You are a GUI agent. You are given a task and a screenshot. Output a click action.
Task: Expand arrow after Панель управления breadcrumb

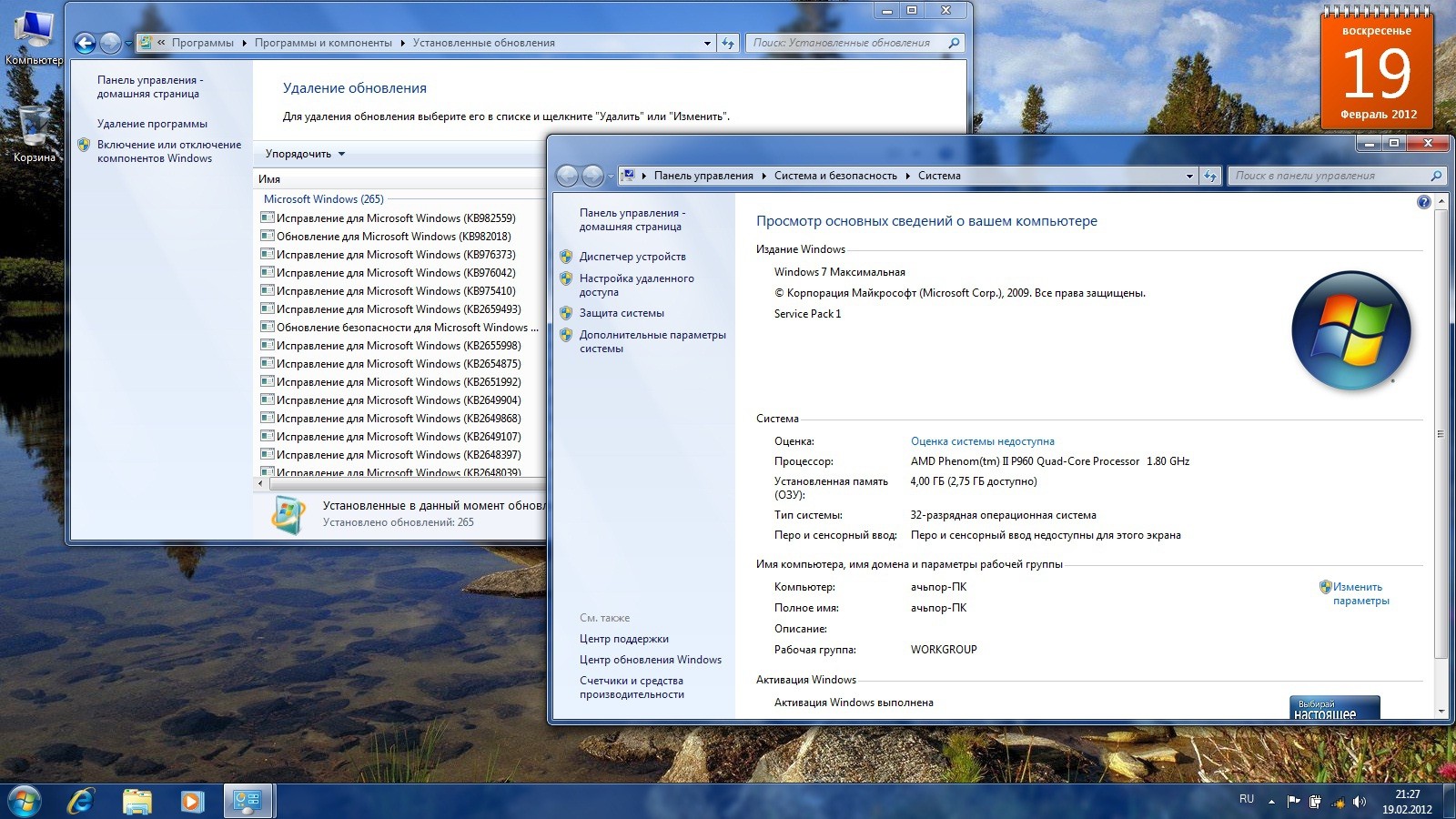coord(763,176)
